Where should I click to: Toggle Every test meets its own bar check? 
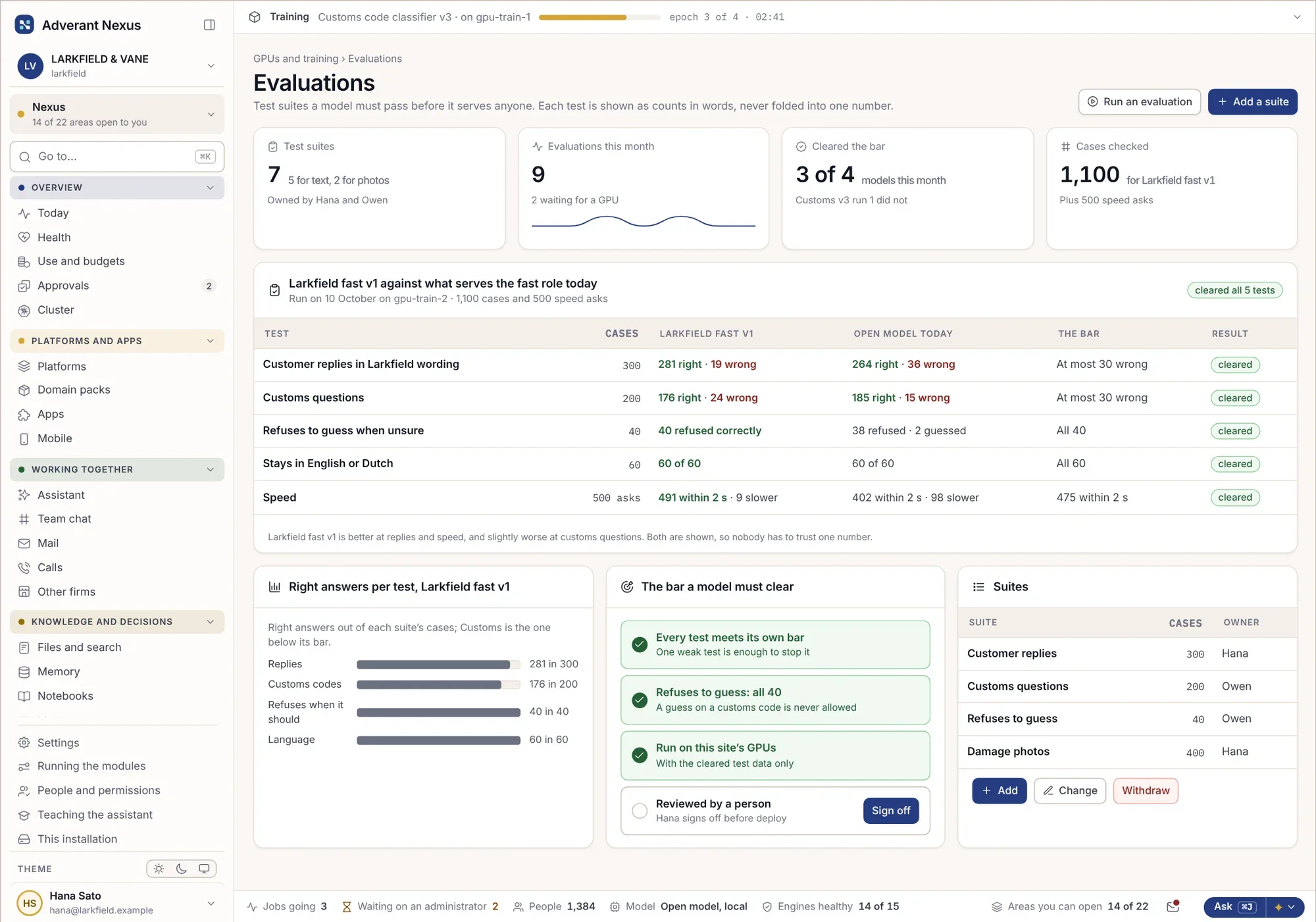(640, 644)
